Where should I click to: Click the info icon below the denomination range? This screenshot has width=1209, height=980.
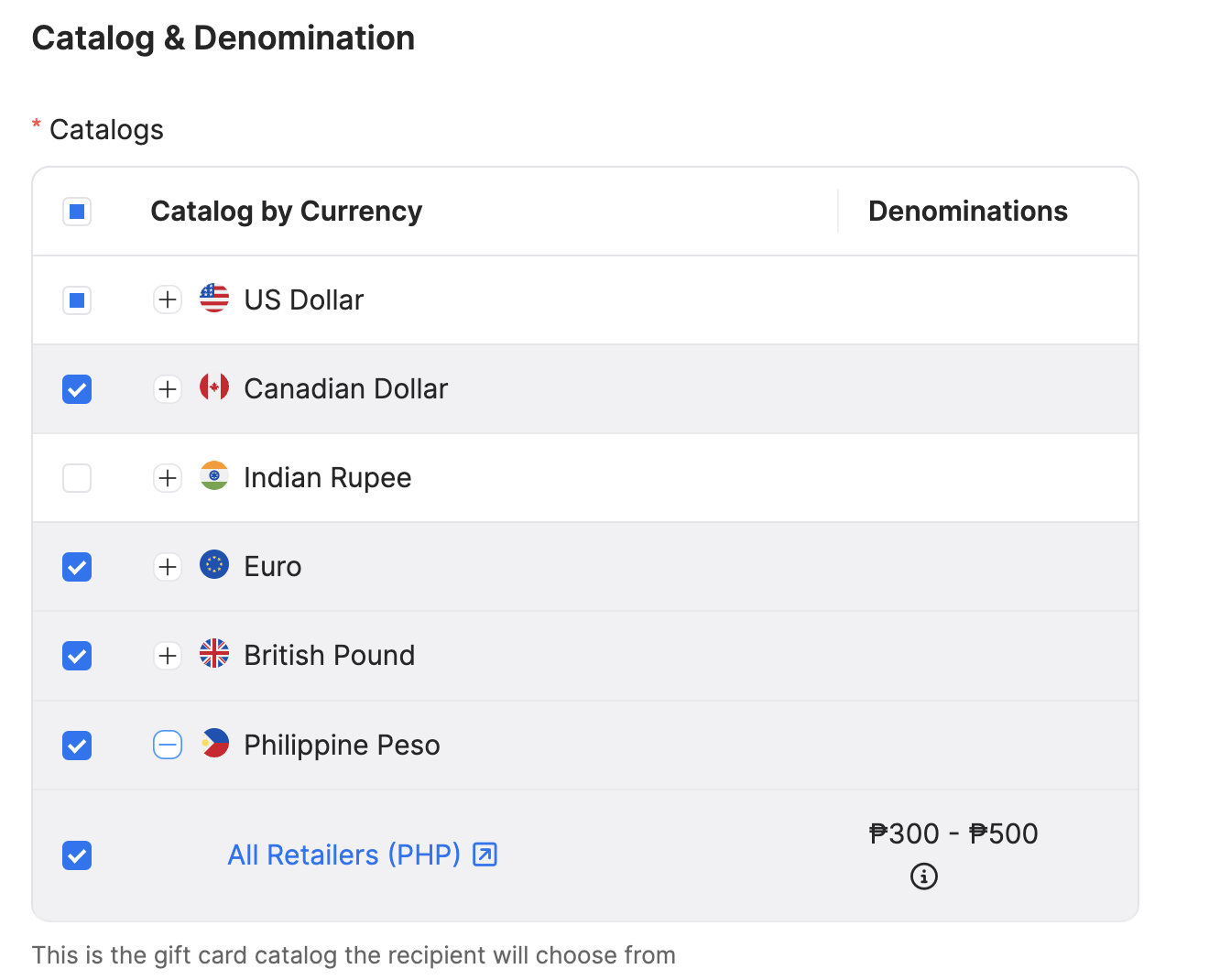pos(924,877)
